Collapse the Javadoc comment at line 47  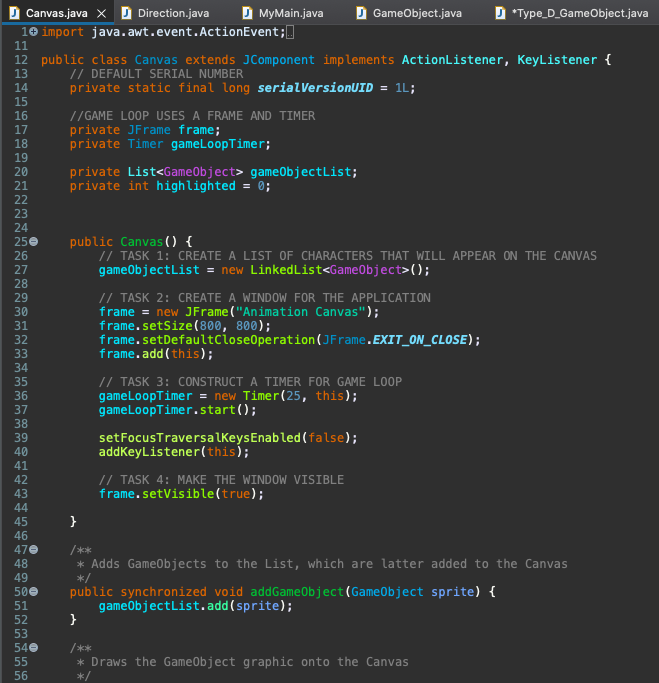coord(34,550)
